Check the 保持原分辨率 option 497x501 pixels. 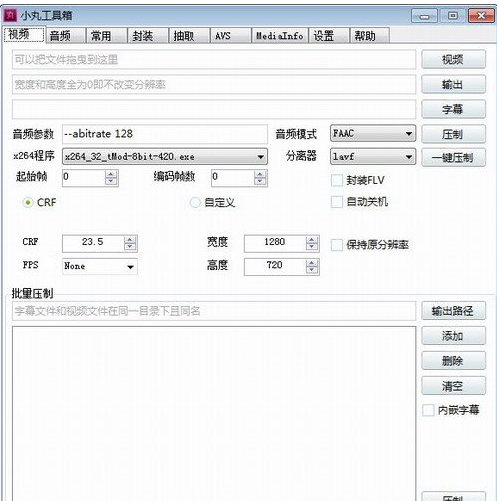[337, 245]
